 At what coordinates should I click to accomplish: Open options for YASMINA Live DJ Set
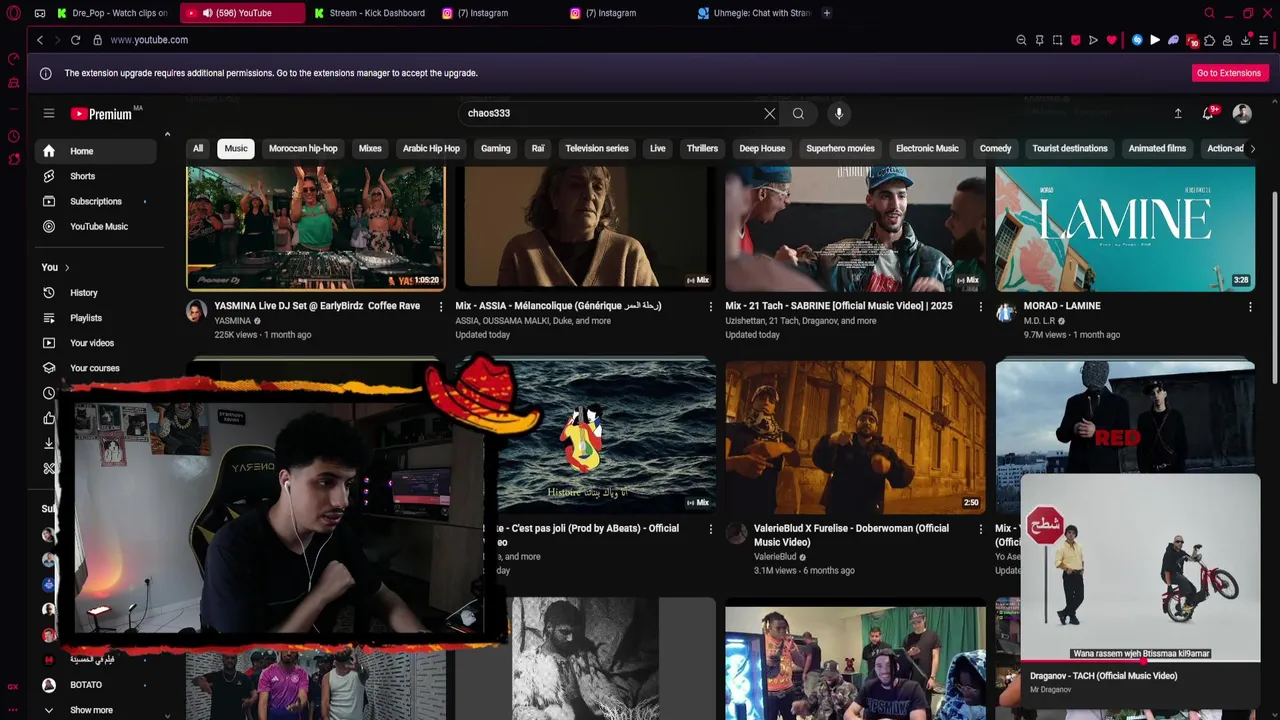[x=441, y=307]
